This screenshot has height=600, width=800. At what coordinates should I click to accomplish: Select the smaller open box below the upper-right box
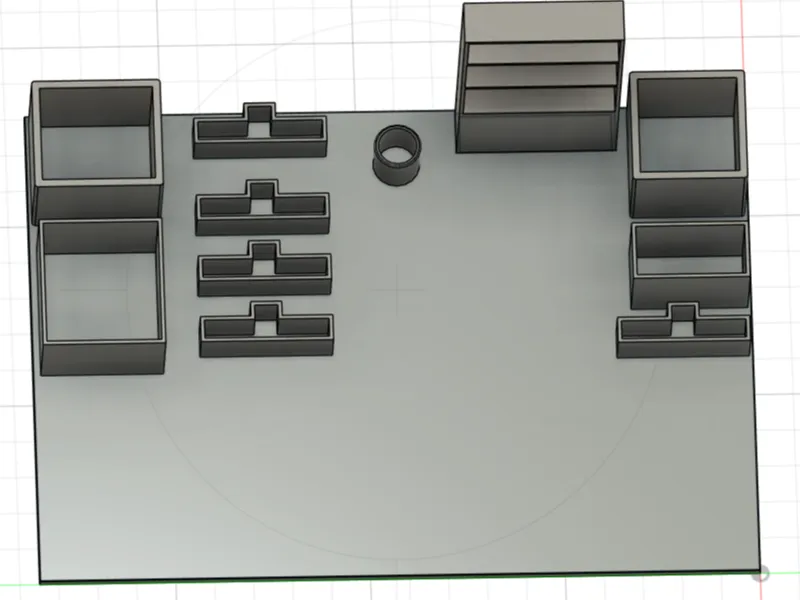coord(690,266)
